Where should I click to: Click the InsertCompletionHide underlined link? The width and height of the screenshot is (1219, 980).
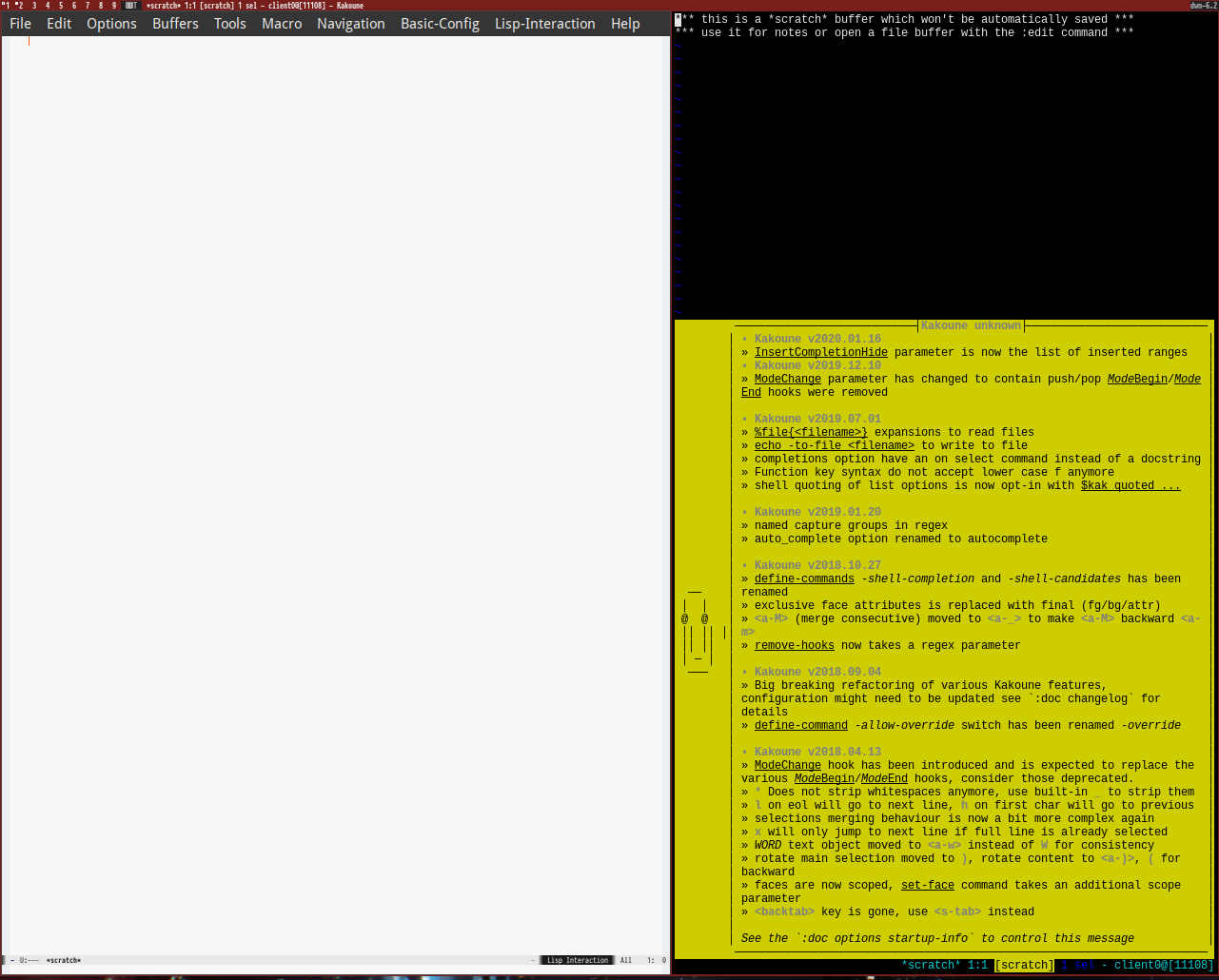tap(820, 352)
